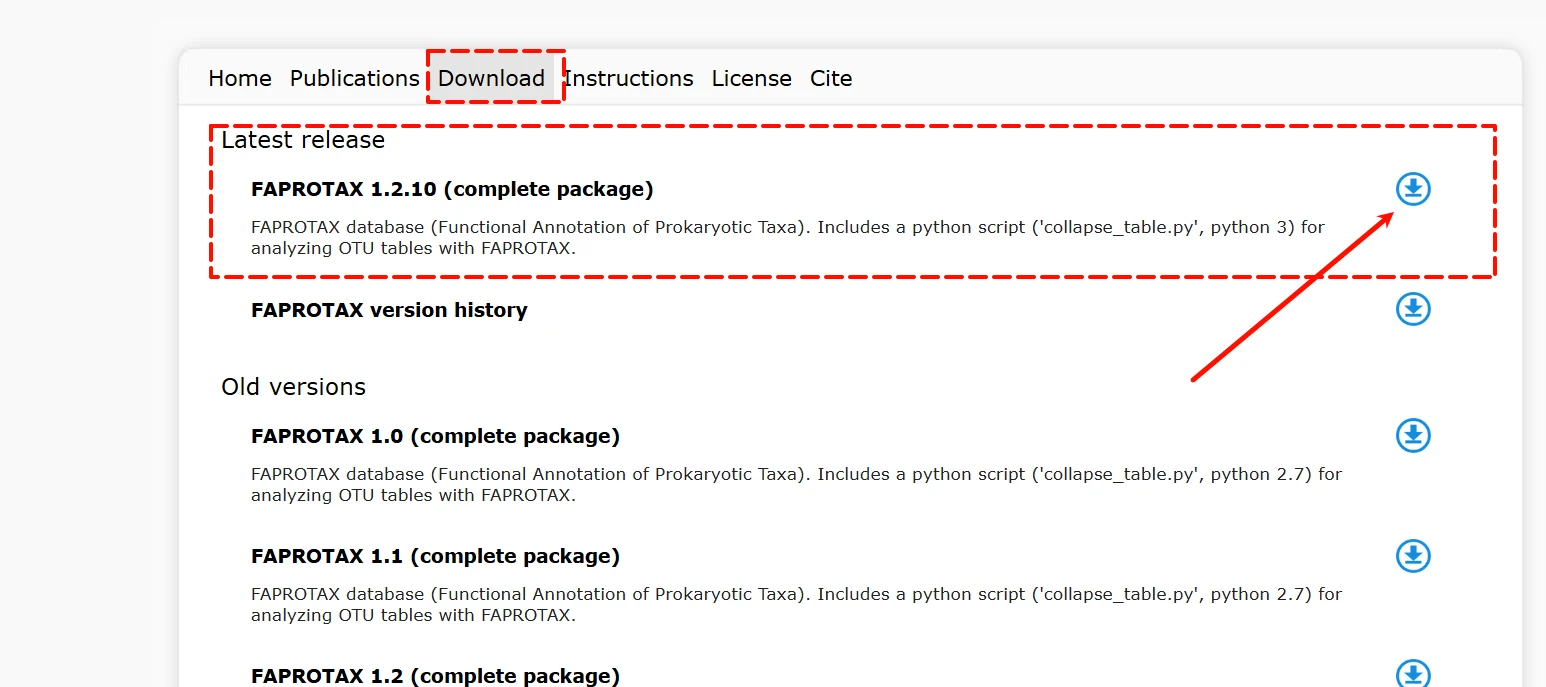Open the Publications tab
The width and height of the screenshot is (1546, 687).
[355, 78]
